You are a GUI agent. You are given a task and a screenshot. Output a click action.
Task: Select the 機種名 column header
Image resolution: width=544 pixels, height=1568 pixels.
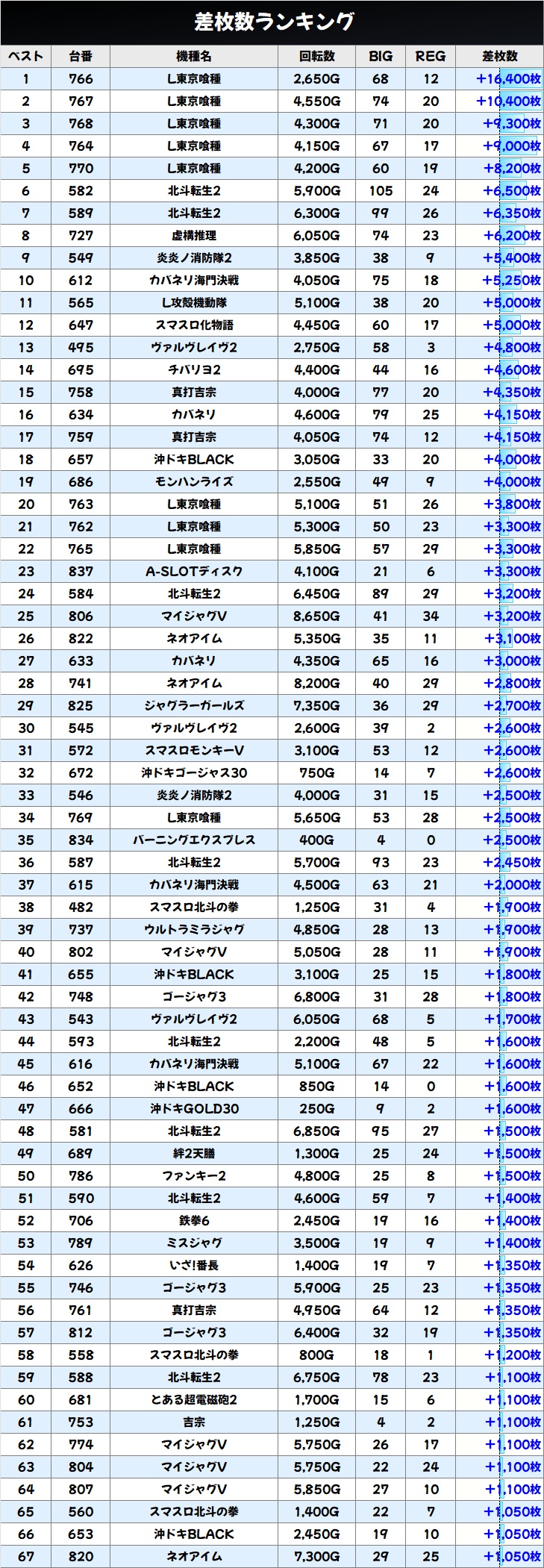pos(194,57)
